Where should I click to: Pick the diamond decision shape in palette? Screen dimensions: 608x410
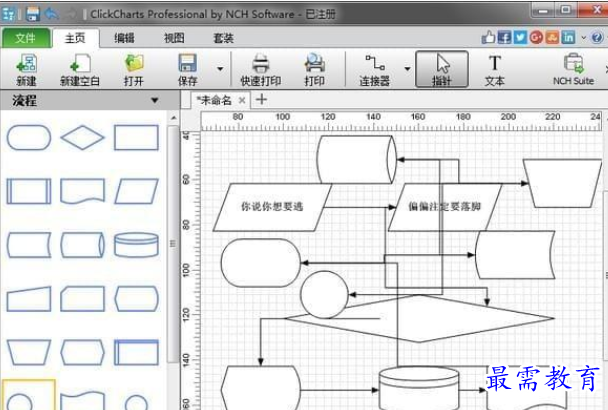pyautogui.click(x=82, y=137)
